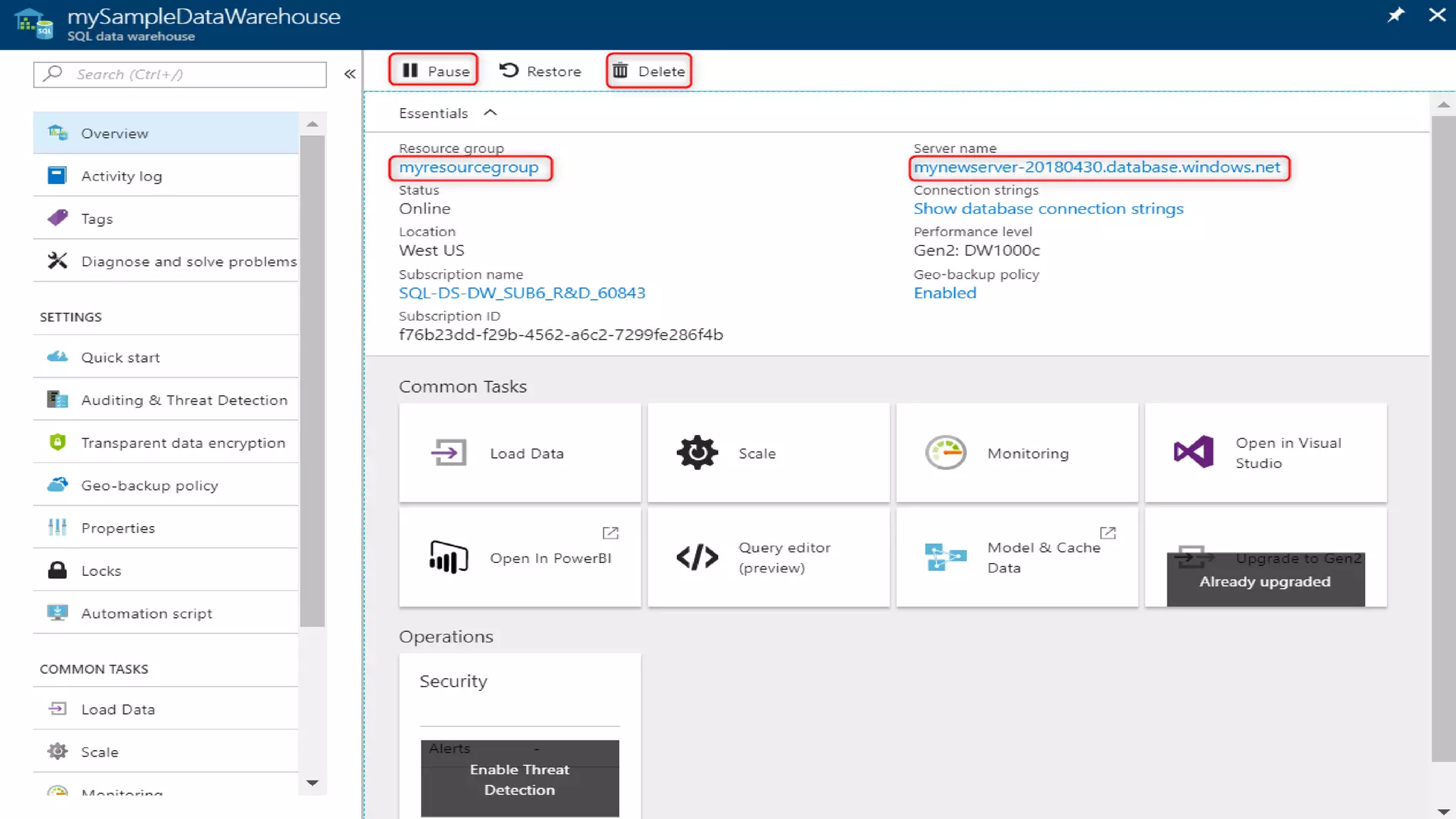Viewport: 1456px width, 819px height.
Task: Open Tags in the sidebar
Action: pos(166,218)
